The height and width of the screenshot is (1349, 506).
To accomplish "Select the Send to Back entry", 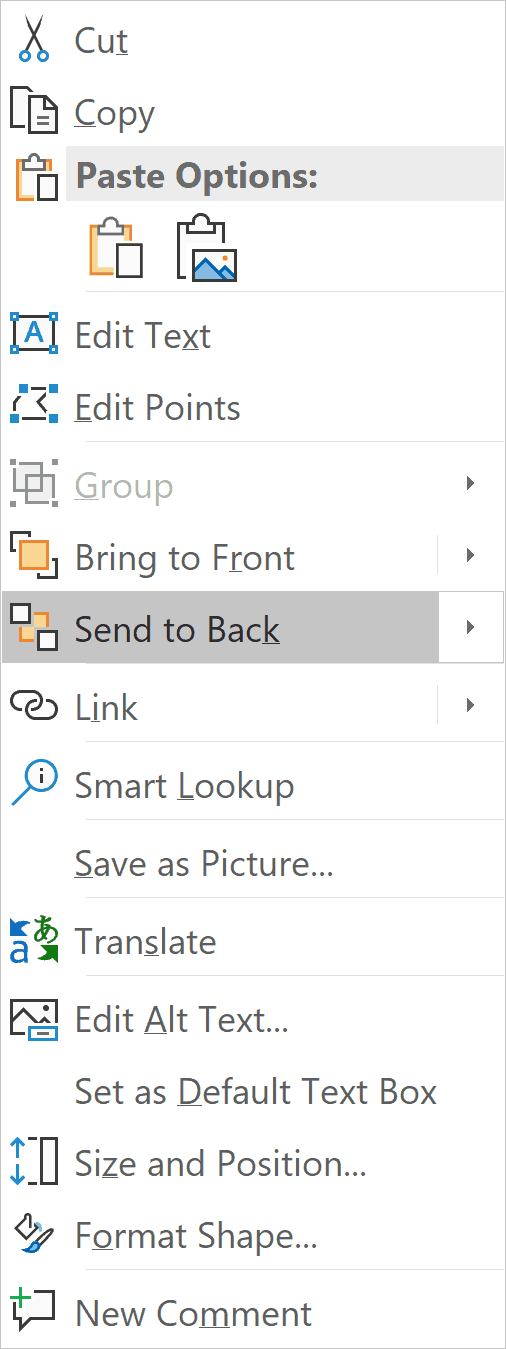I will point(220,627).
